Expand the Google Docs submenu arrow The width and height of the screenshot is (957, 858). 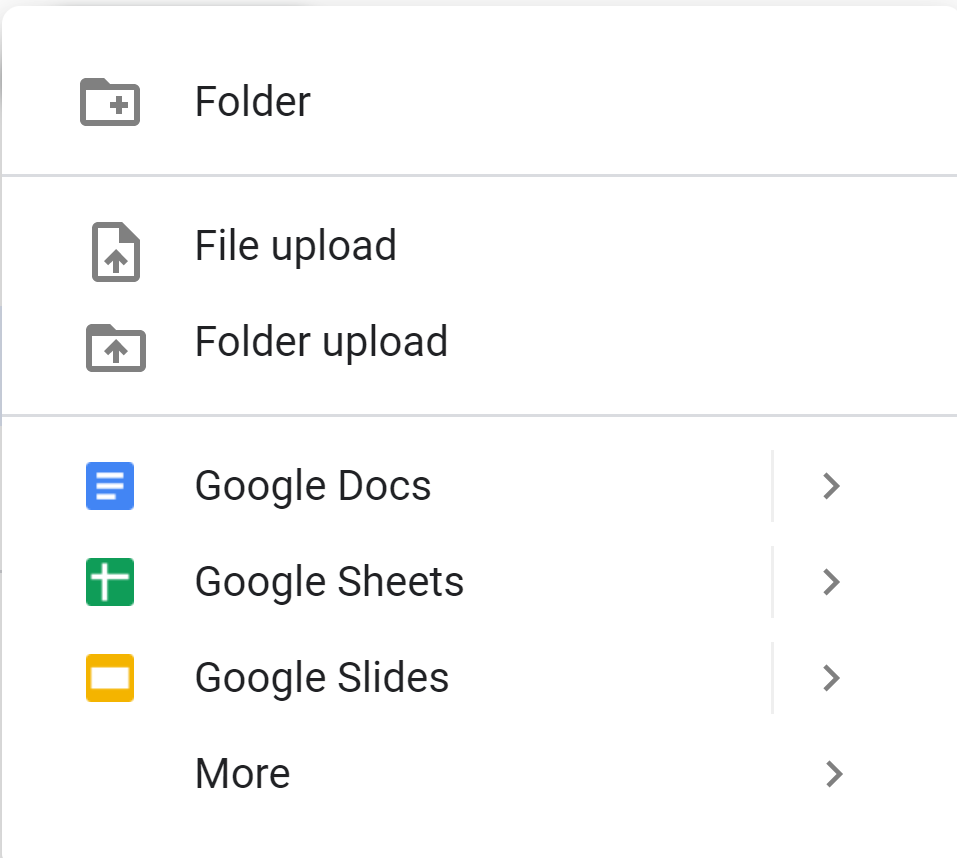(x=830, y=487)
